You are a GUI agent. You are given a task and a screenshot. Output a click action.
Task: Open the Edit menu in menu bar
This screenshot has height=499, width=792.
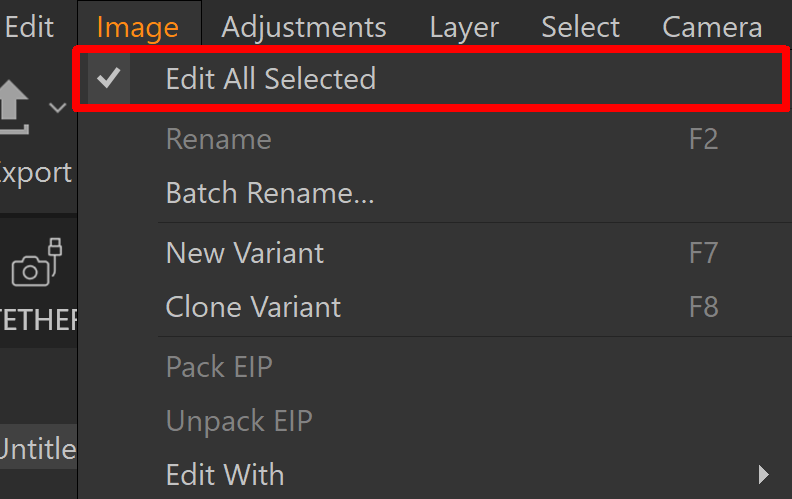coord(29,27)
